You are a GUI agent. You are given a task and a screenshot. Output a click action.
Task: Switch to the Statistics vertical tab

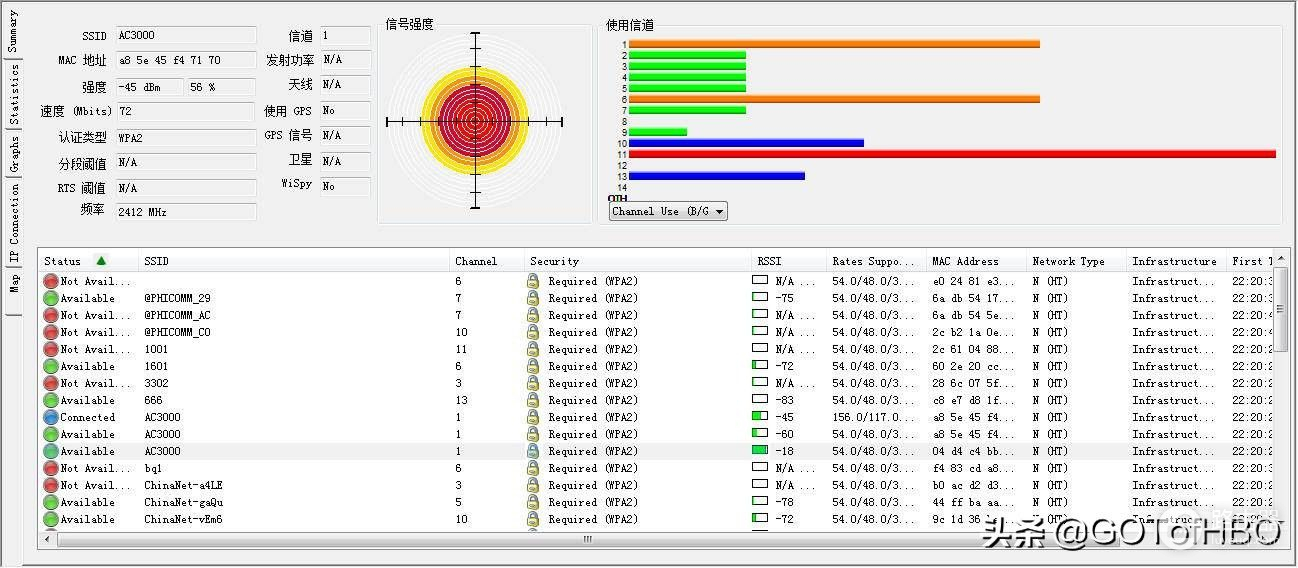tap(13, 96)
